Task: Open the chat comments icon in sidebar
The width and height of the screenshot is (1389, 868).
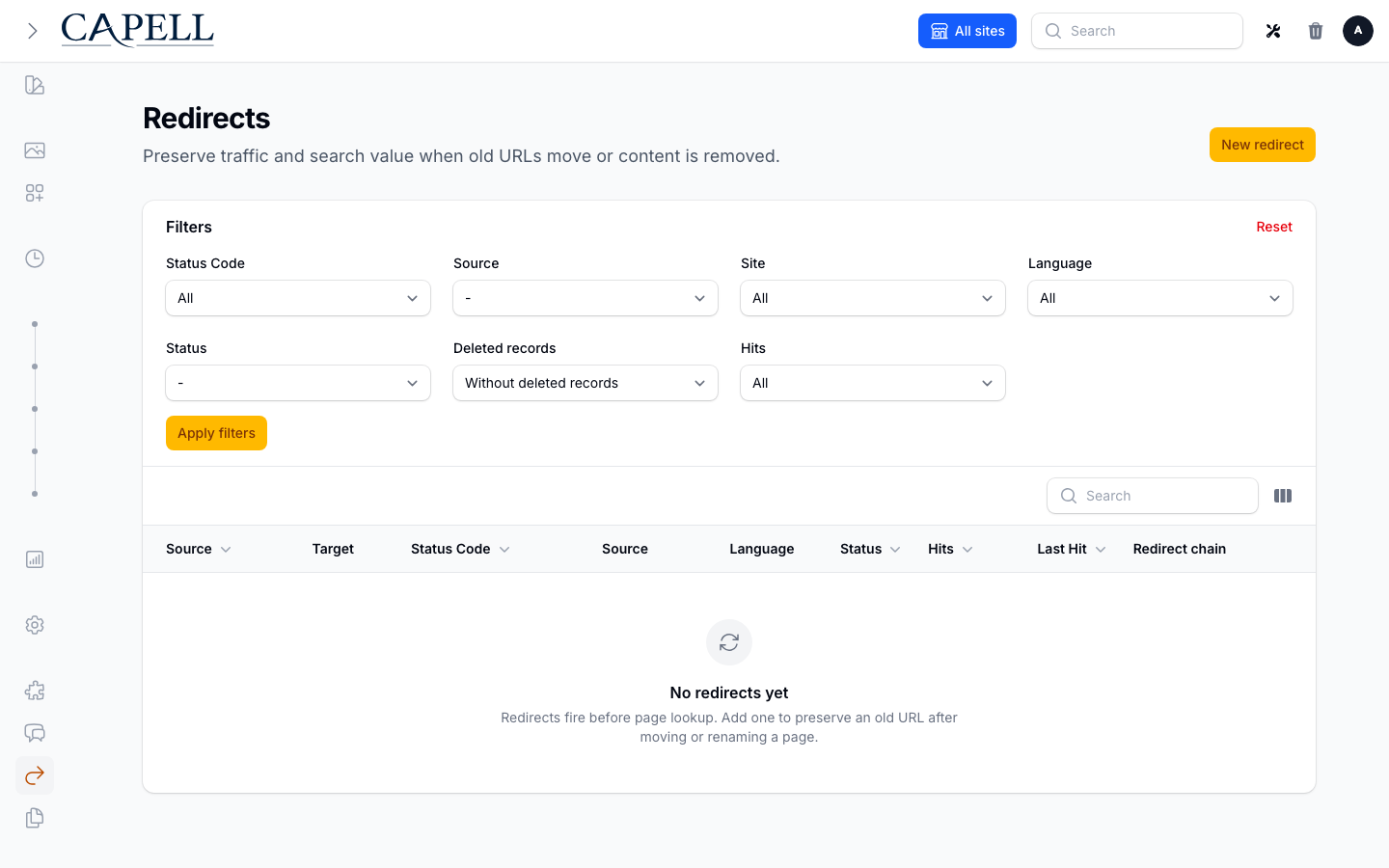Action: coord(35,733)
